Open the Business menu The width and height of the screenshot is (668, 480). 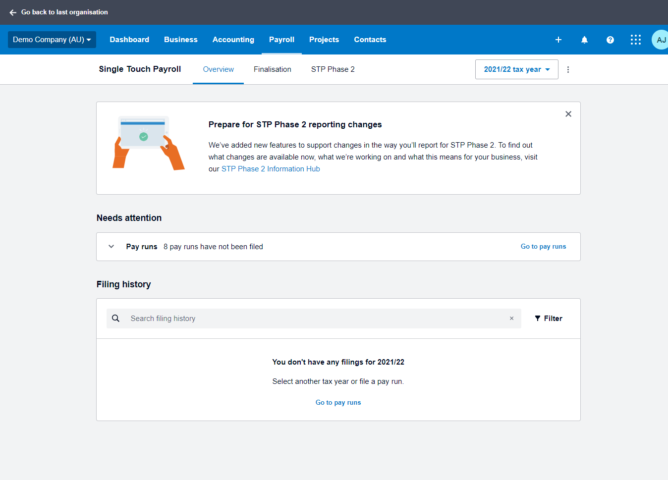181,40
